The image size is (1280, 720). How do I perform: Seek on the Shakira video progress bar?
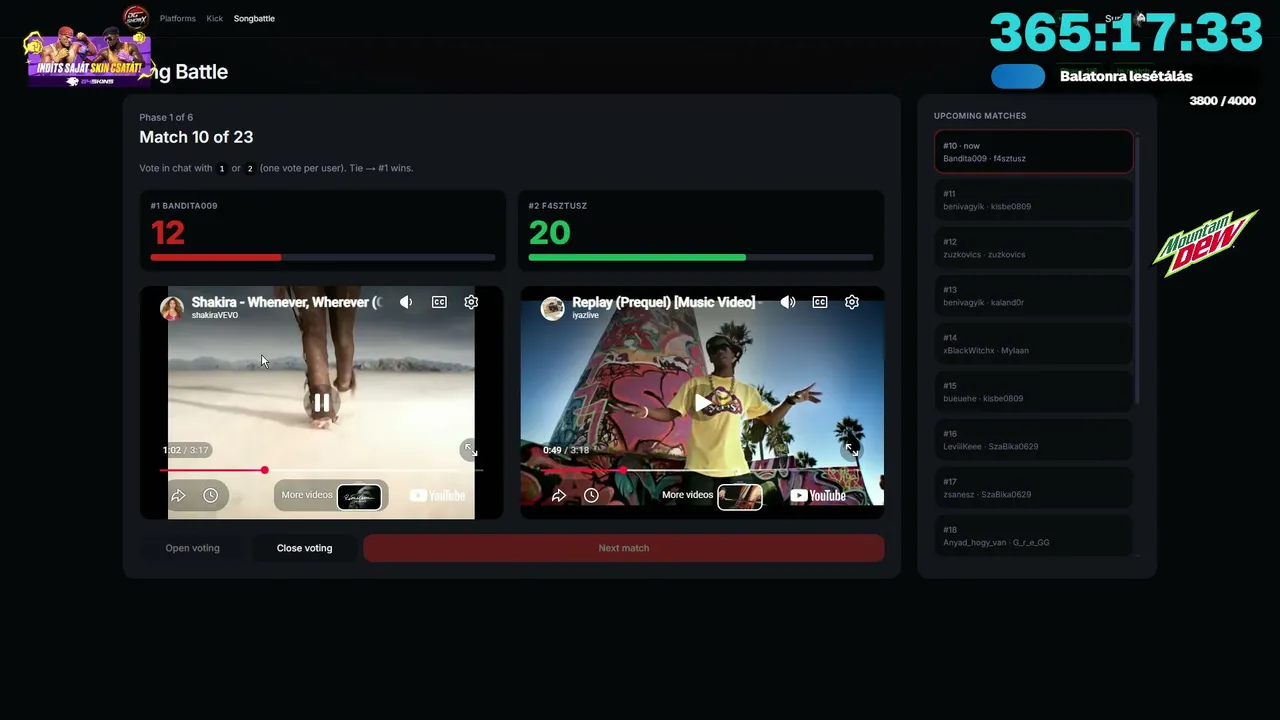pos(321,470)
